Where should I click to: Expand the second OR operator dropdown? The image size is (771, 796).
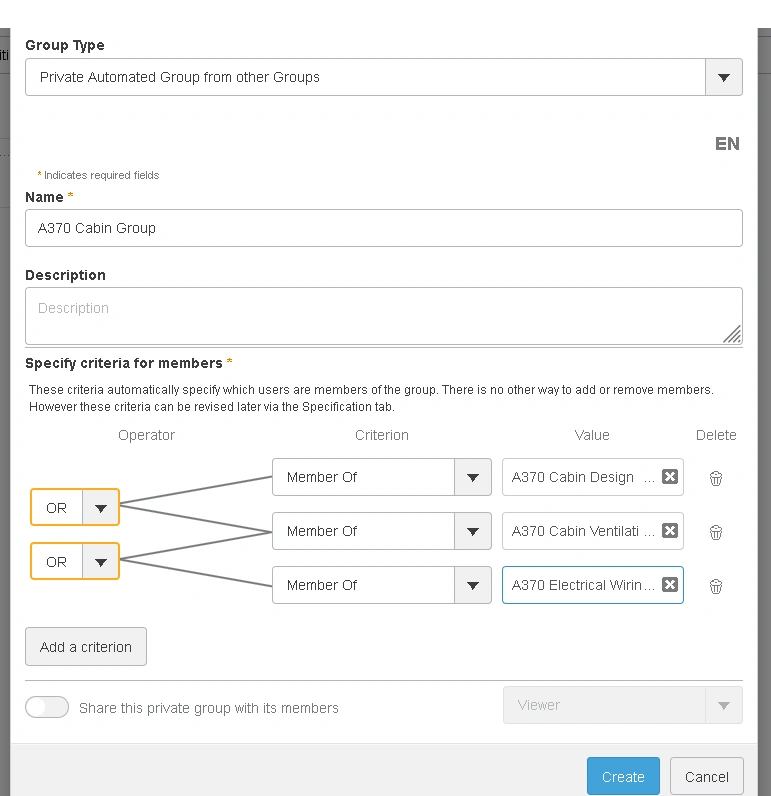pyautogui.click(x=100, y=562)
